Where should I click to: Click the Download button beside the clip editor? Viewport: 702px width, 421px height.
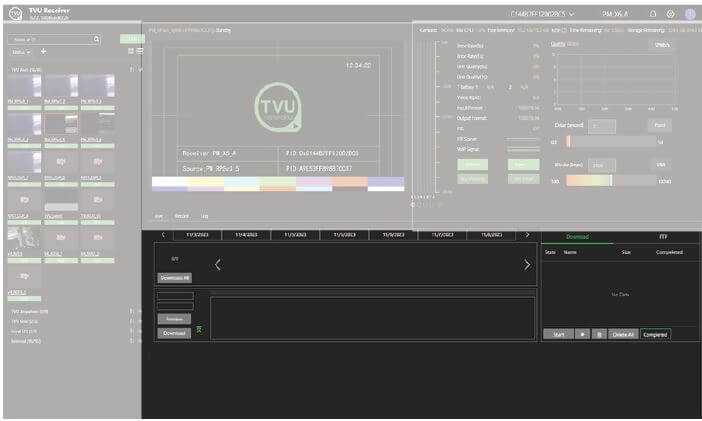174,333
